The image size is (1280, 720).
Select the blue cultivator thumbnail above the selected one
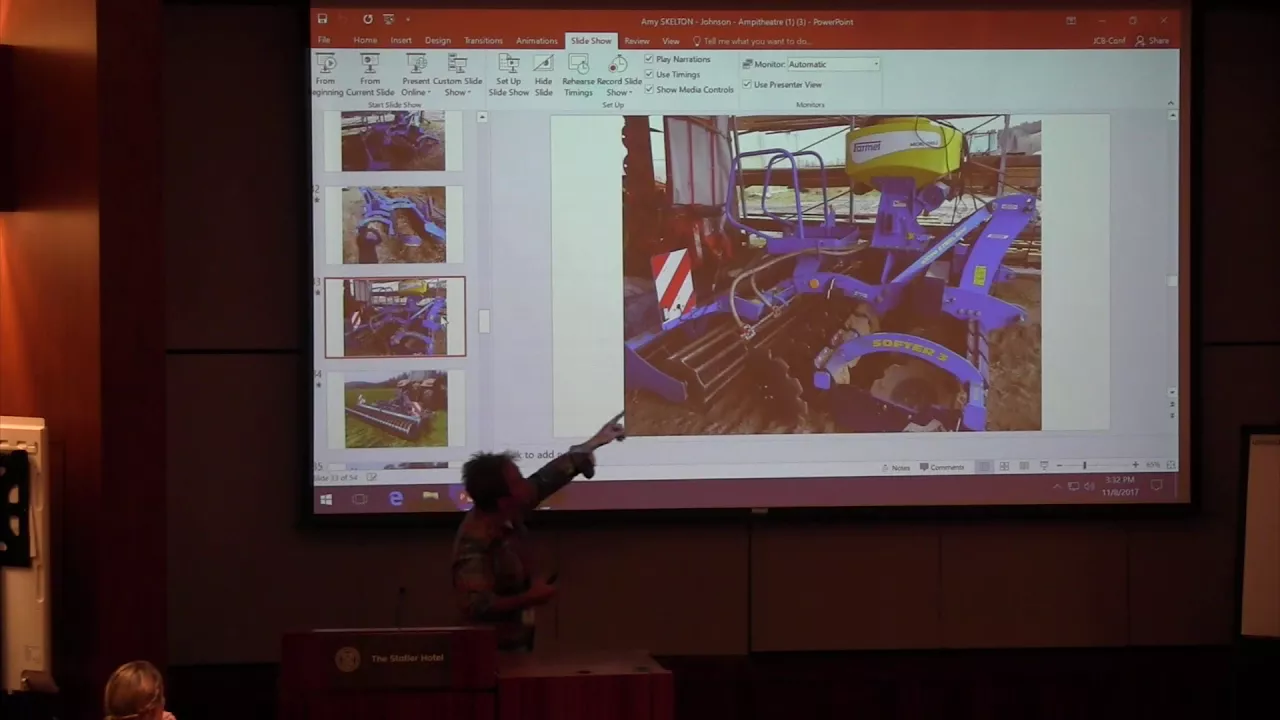[x=393, y=224]
